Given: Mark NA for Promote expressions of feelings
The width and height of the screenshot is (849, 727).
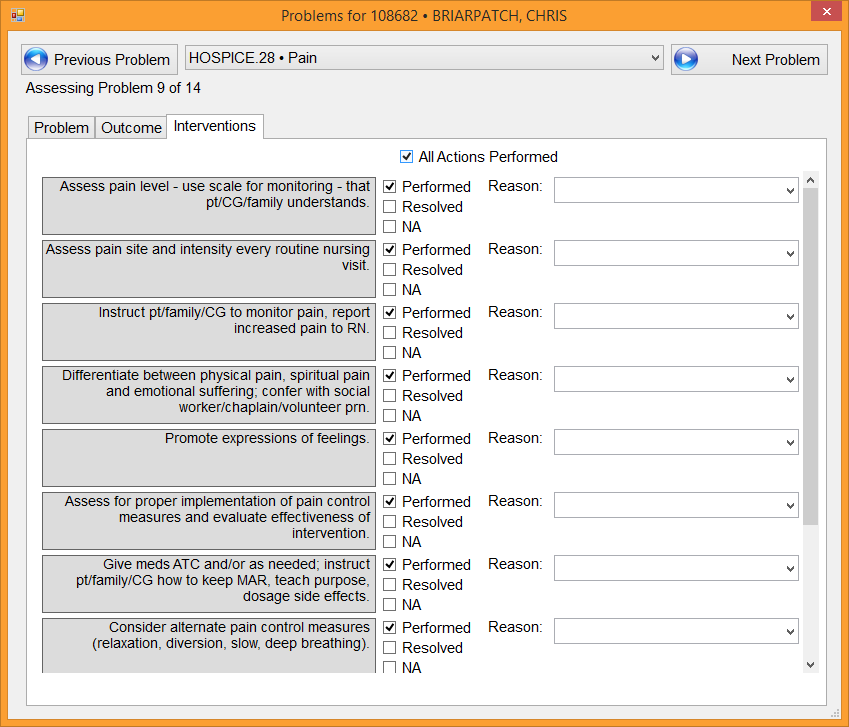Looking at the screenshot, I should (x=390, y=479).
